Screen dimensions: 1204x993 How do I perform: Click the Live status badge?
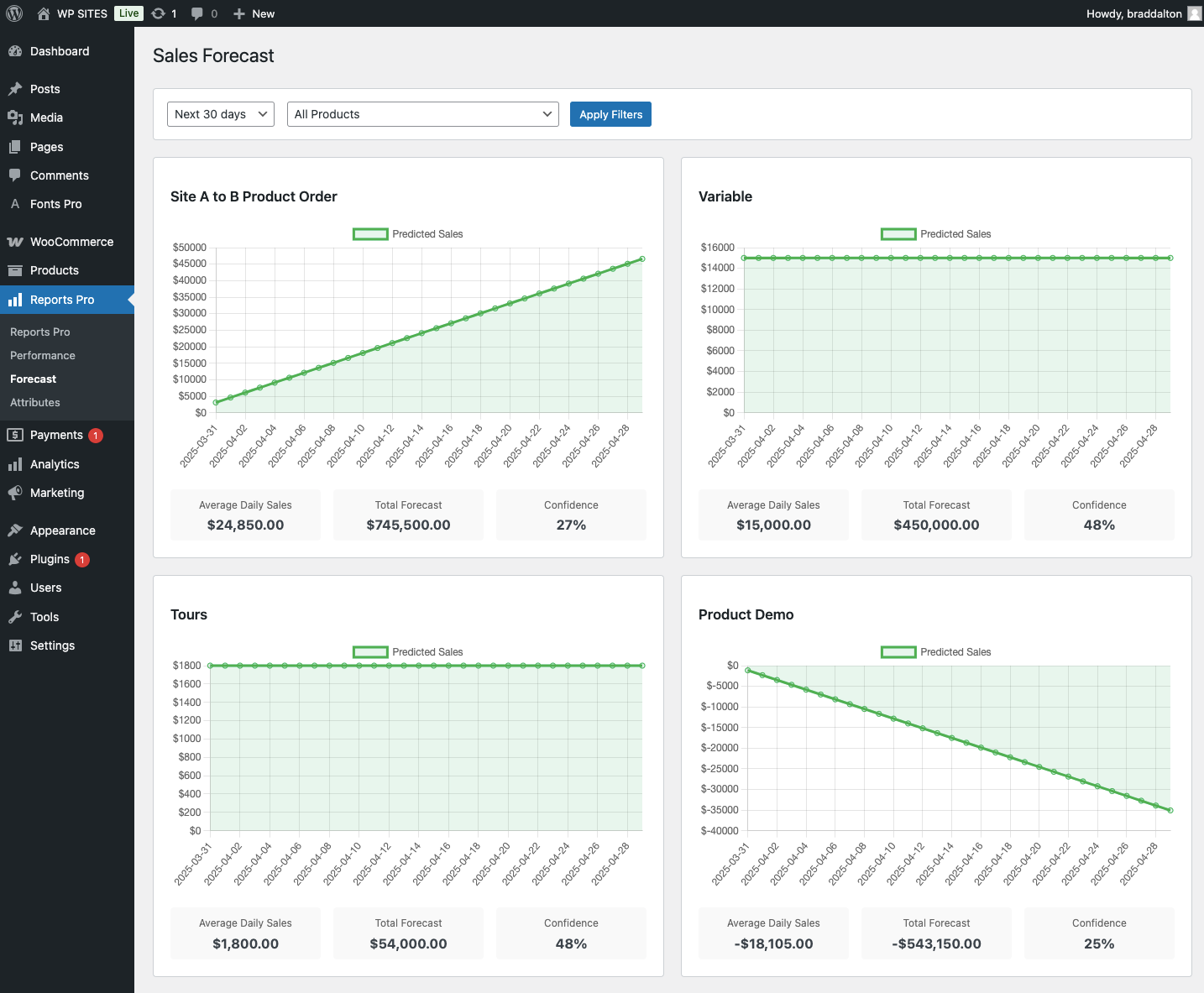[x=128, y=13]
